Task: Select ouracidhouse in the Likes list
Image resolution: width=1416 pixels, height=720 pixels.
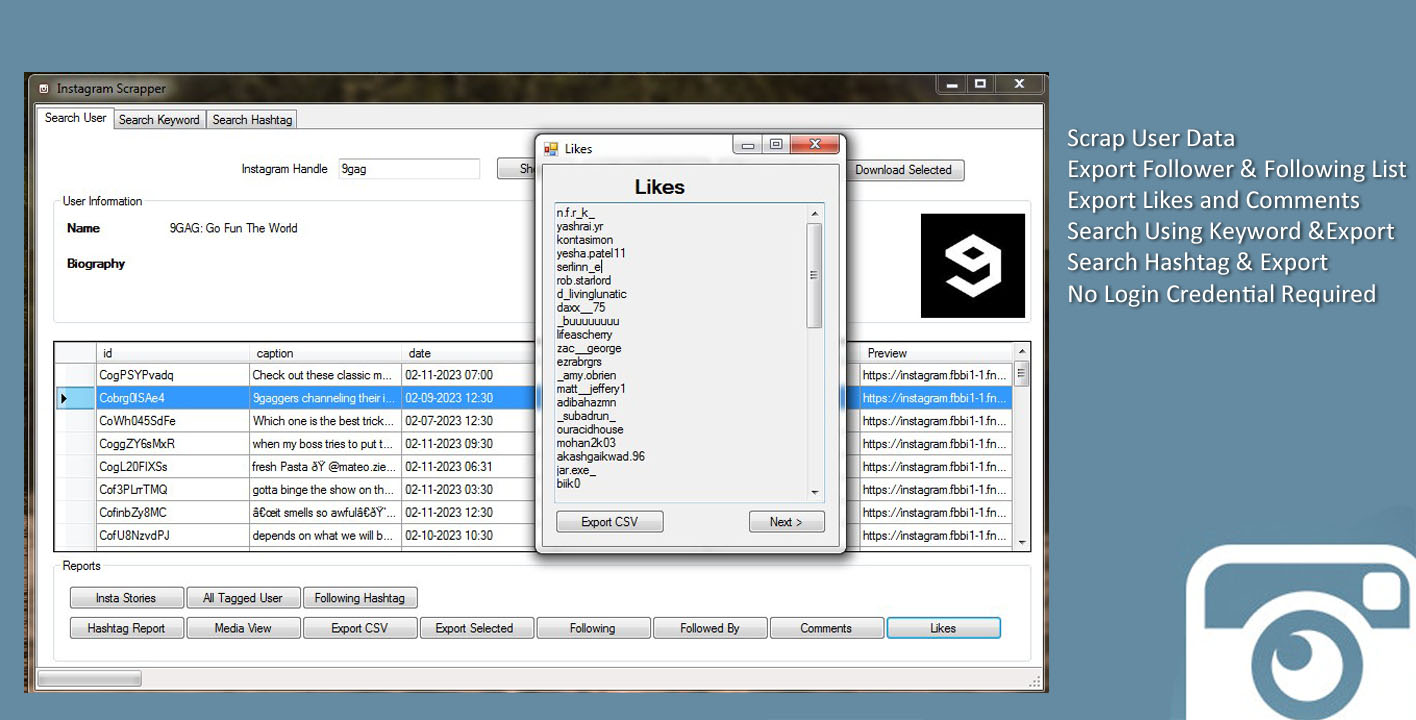Action: pyautogui.click(x=590, y=430)
